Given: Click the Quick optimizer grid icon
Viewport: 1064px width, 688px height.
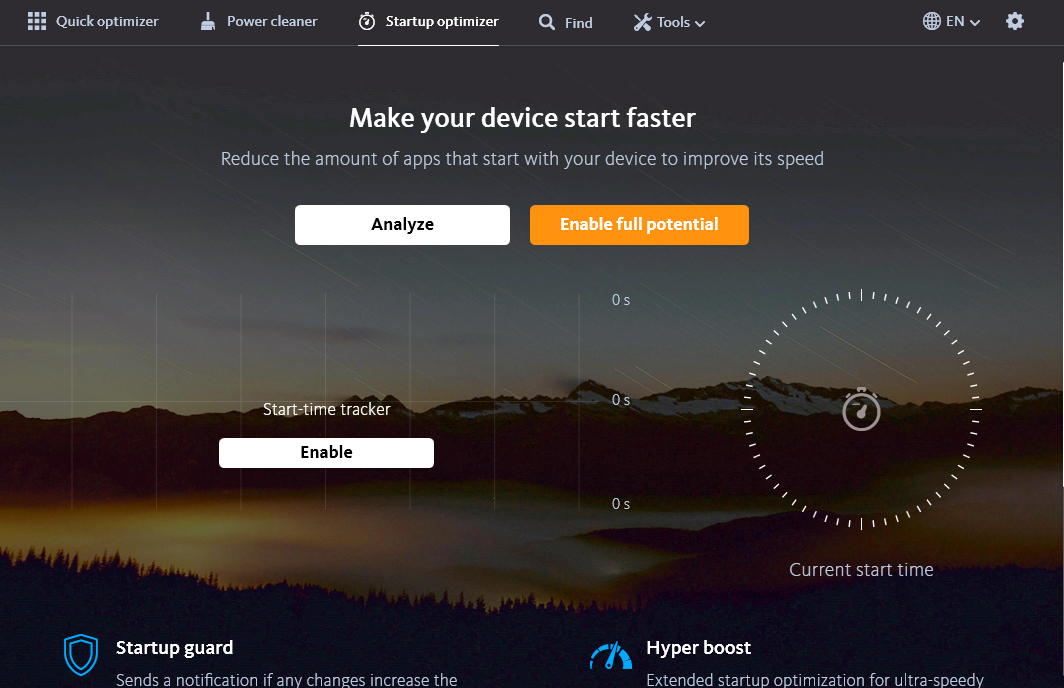Looking at the screenshot, I should coord(37,21).
